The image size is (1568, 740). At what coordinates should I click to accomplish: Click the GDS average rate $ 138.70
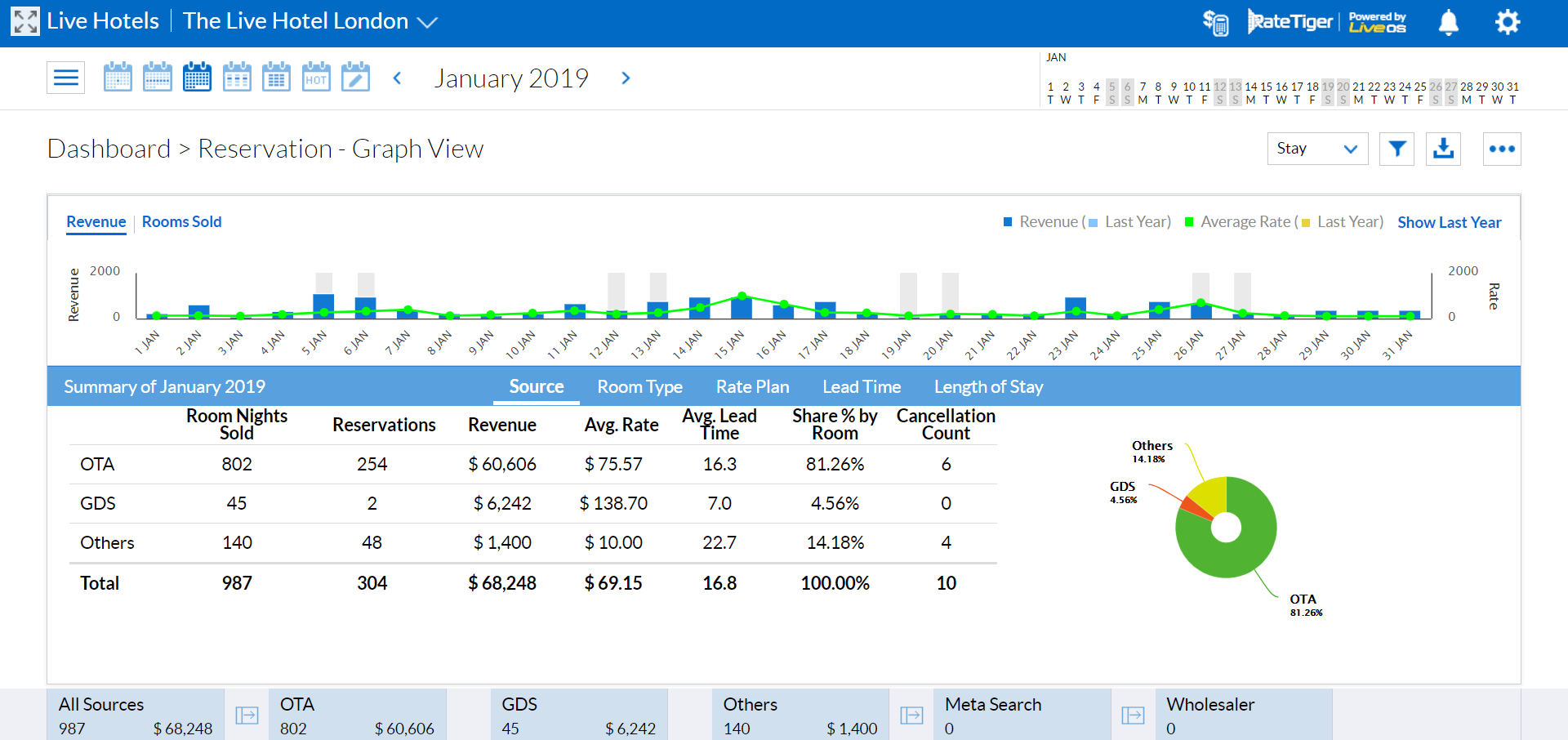pos(613,503)
